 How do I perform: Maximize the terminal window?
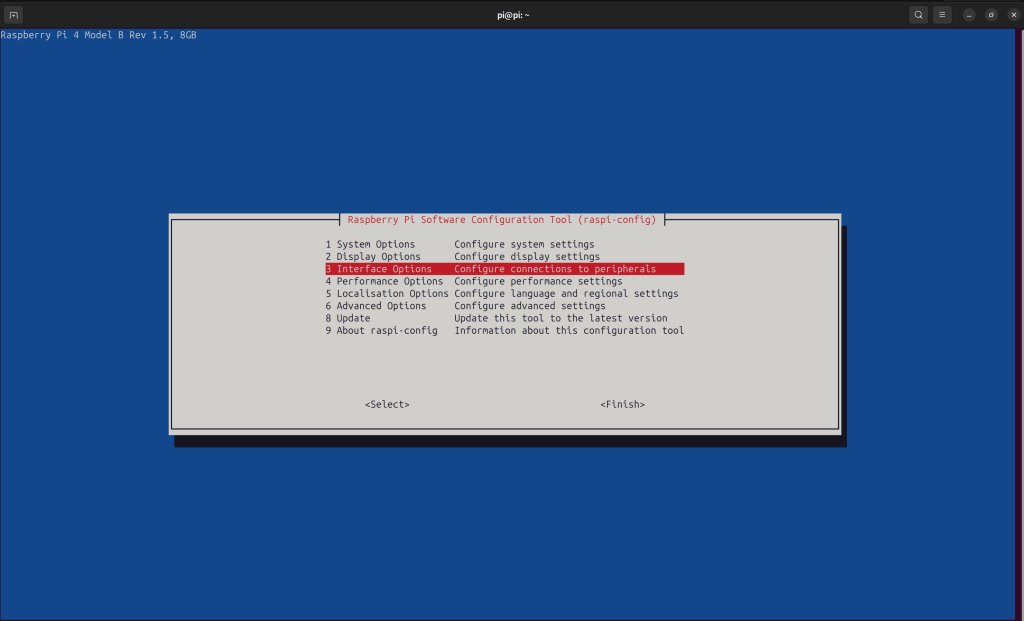pos(991,15)
